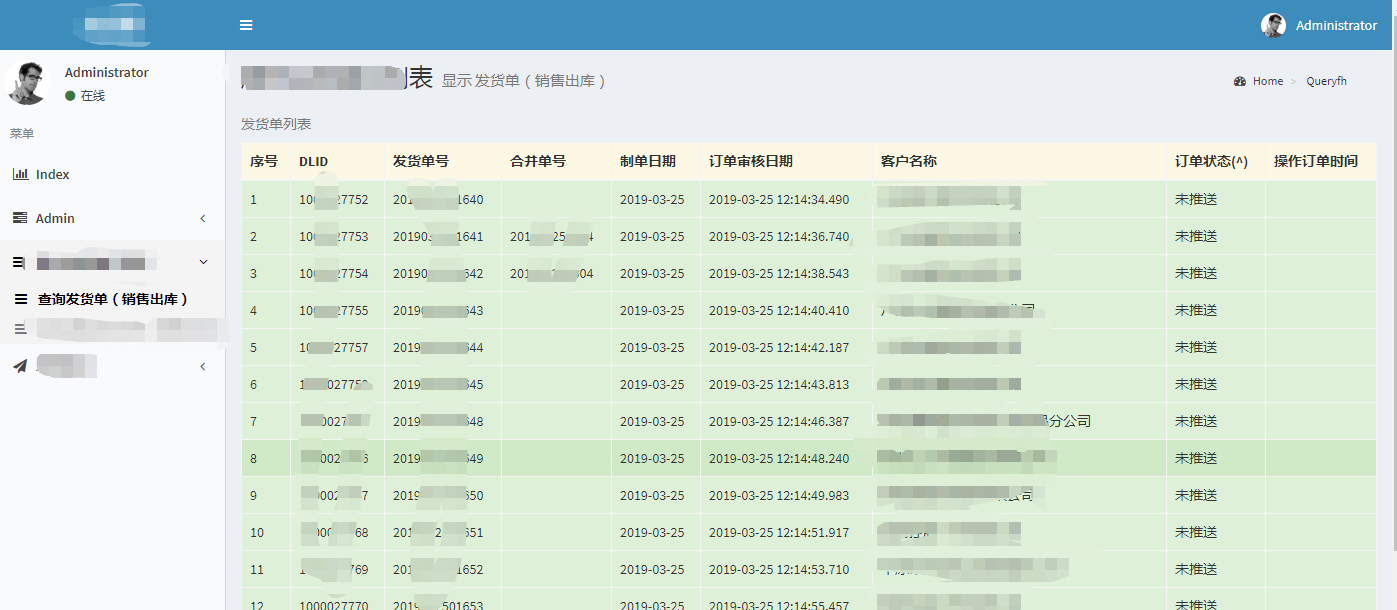Click the Administrator avatar in the top navbar
Image resolution: width=1397 pixels, height=610 pixels.
[1273, 25]
